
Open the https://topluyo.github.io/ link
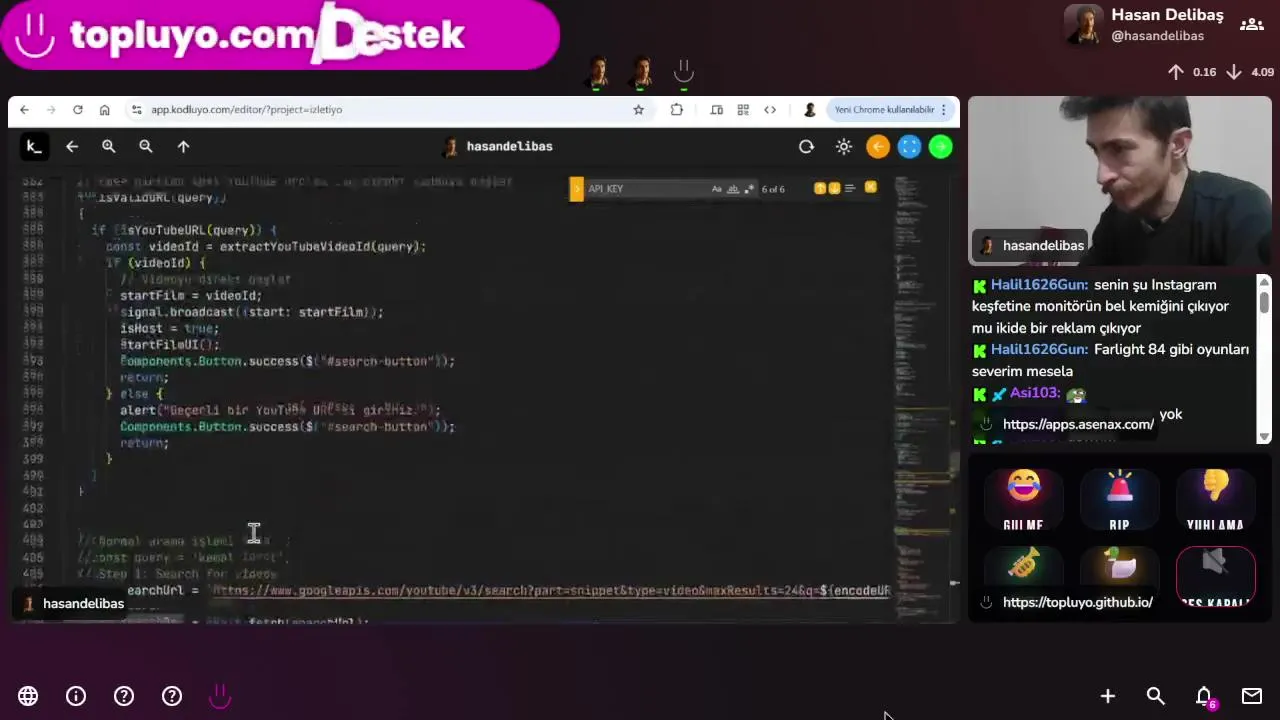(1077, 602)
